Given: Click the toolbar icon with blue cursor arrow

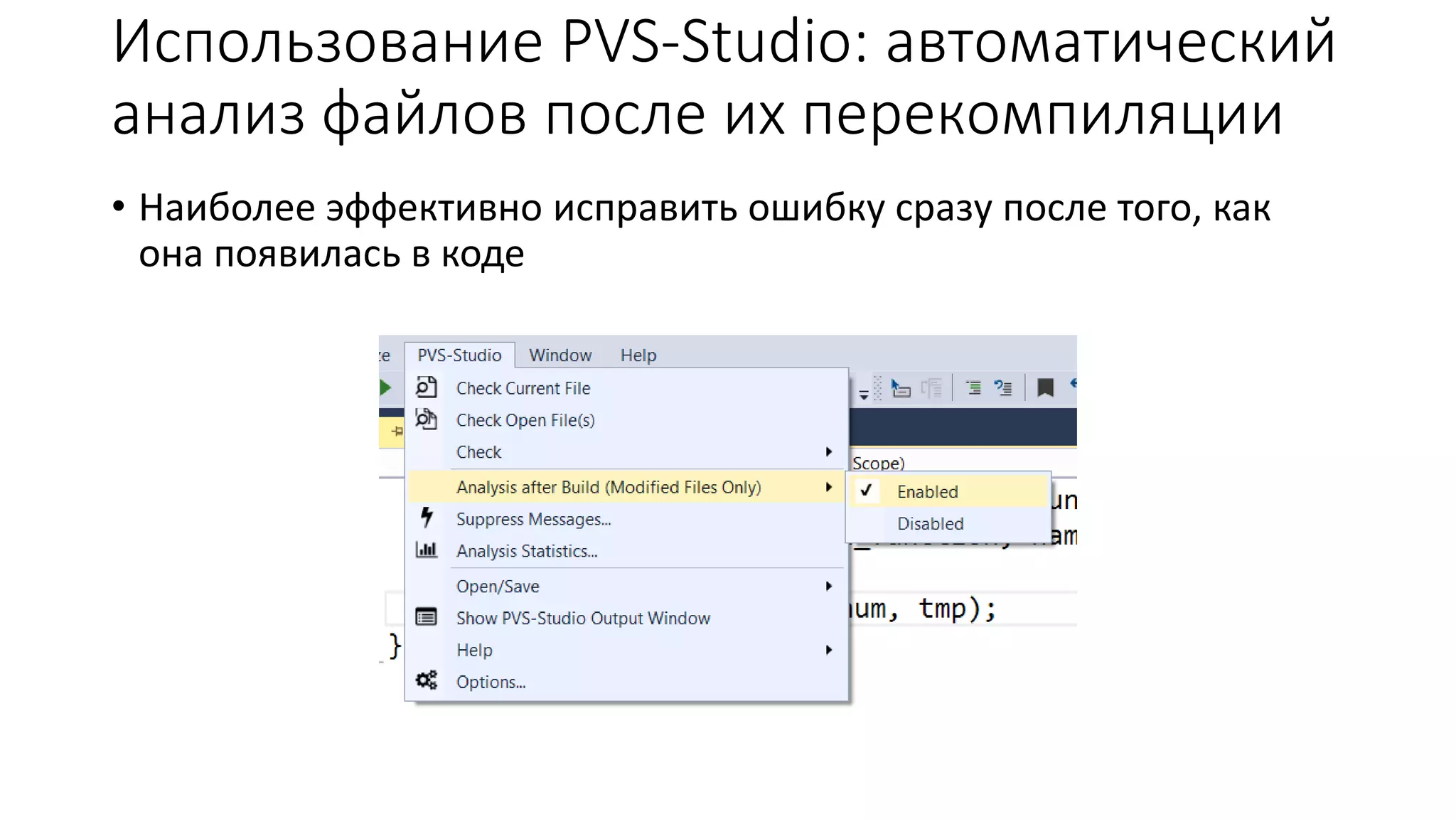Looking at the screenshot, I should coord(901,388).
